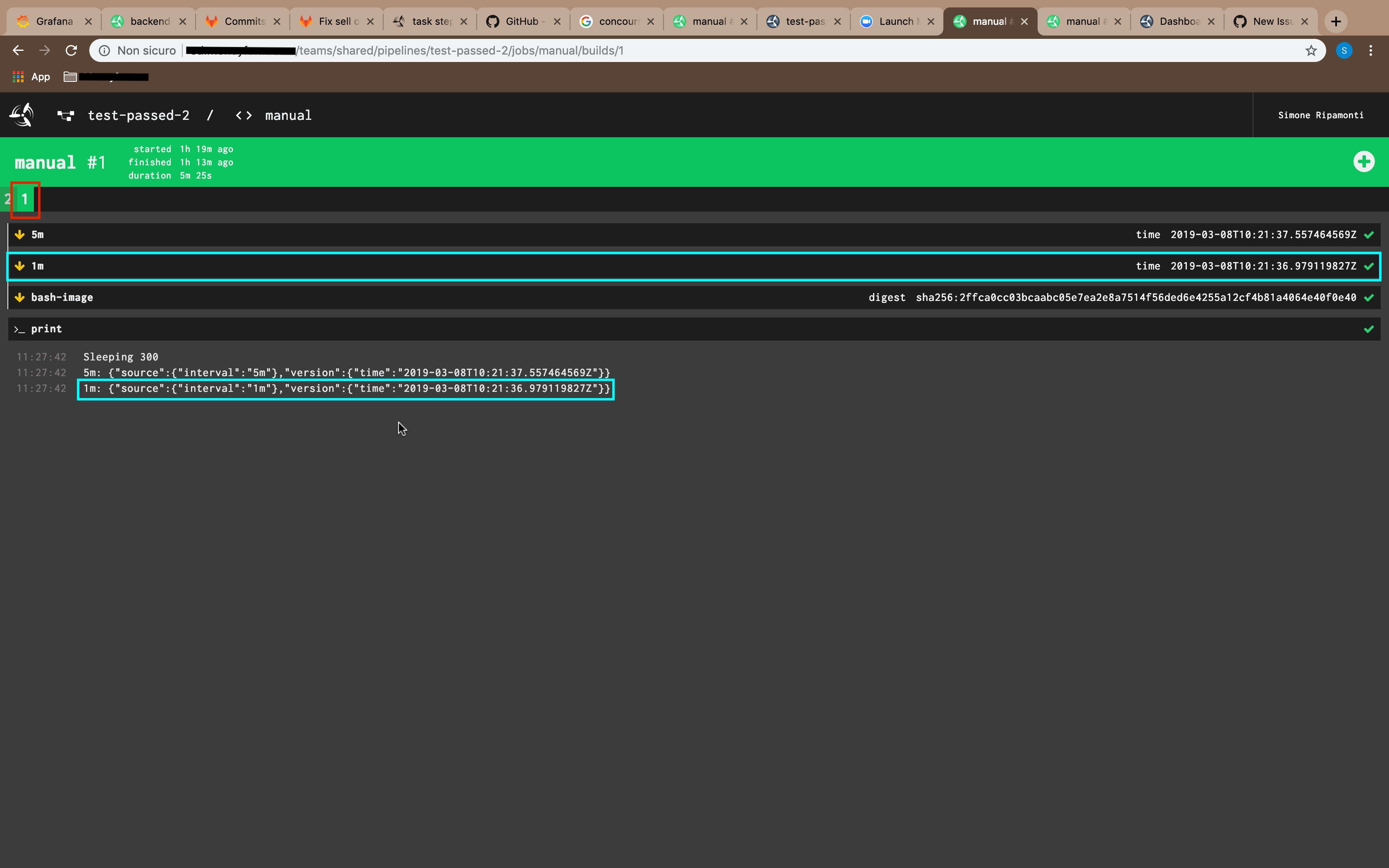Trigger new build with plus icon
The width and height of the screenshot is (1389, 868).
pos(1363,162)
